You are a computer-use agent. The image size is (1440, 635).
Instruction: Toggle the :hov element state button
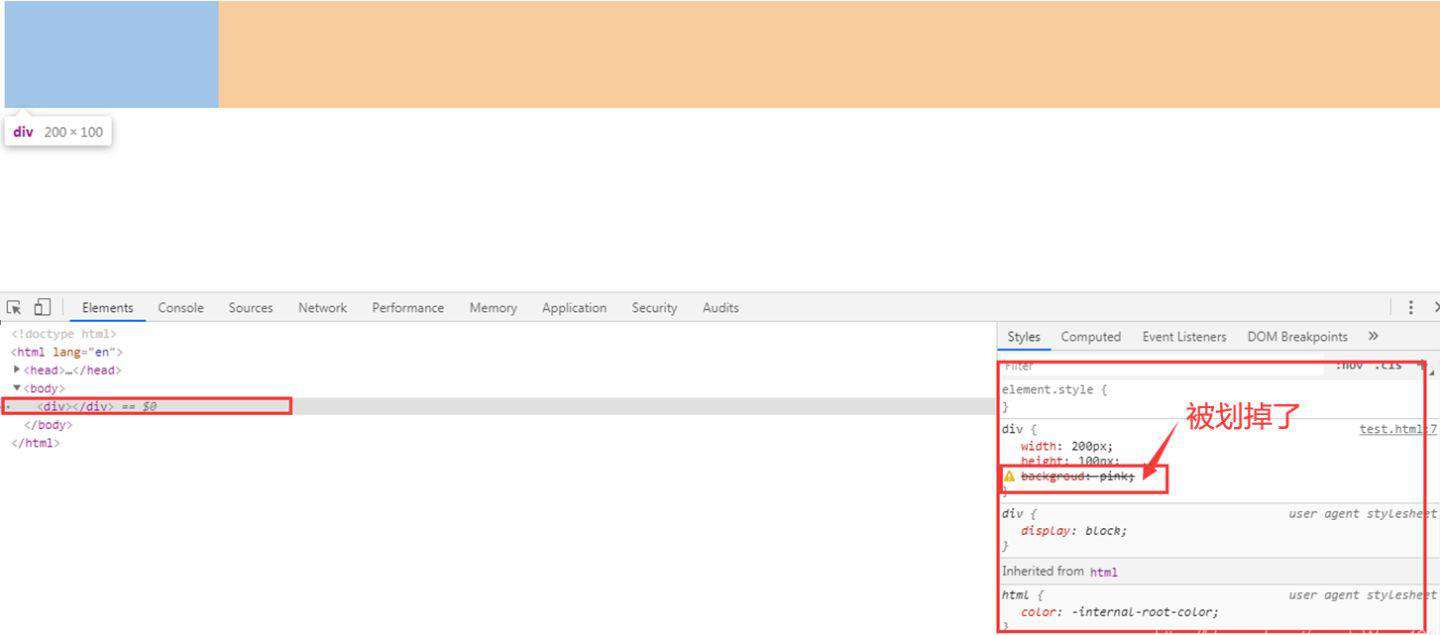1350,366
